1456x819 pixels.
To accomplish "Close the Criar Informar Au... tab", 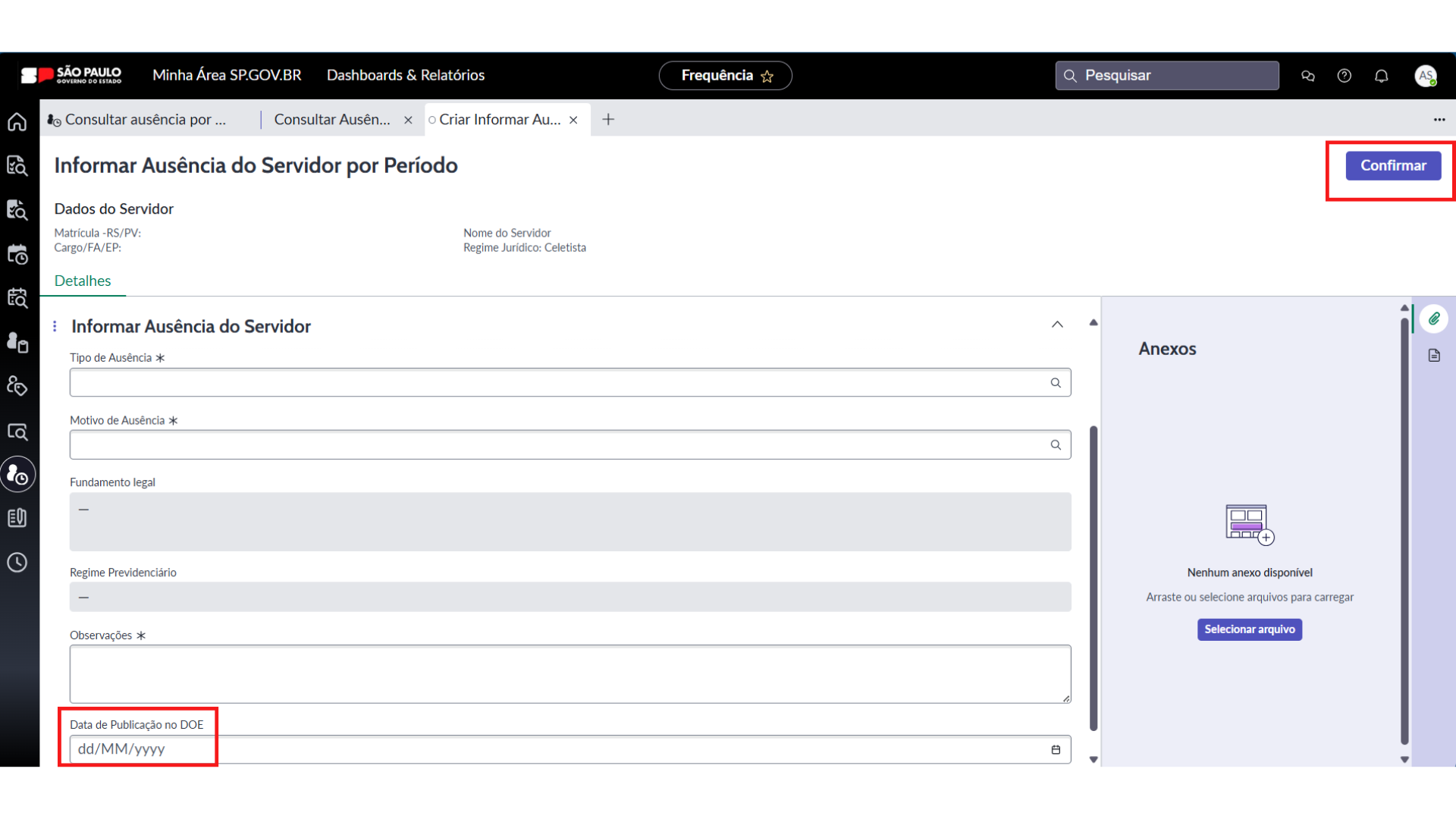I will tap(573, 120).
